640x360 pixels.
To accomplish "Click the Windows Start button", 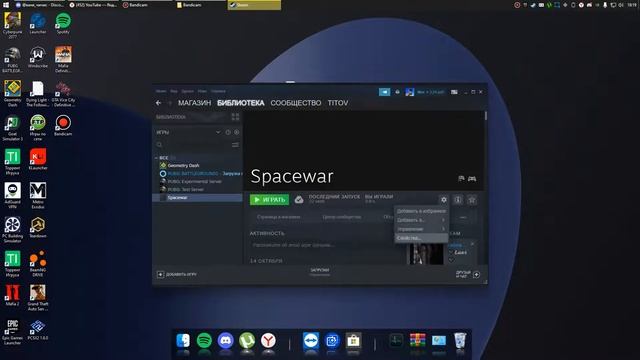I will [x=6, y=5].
